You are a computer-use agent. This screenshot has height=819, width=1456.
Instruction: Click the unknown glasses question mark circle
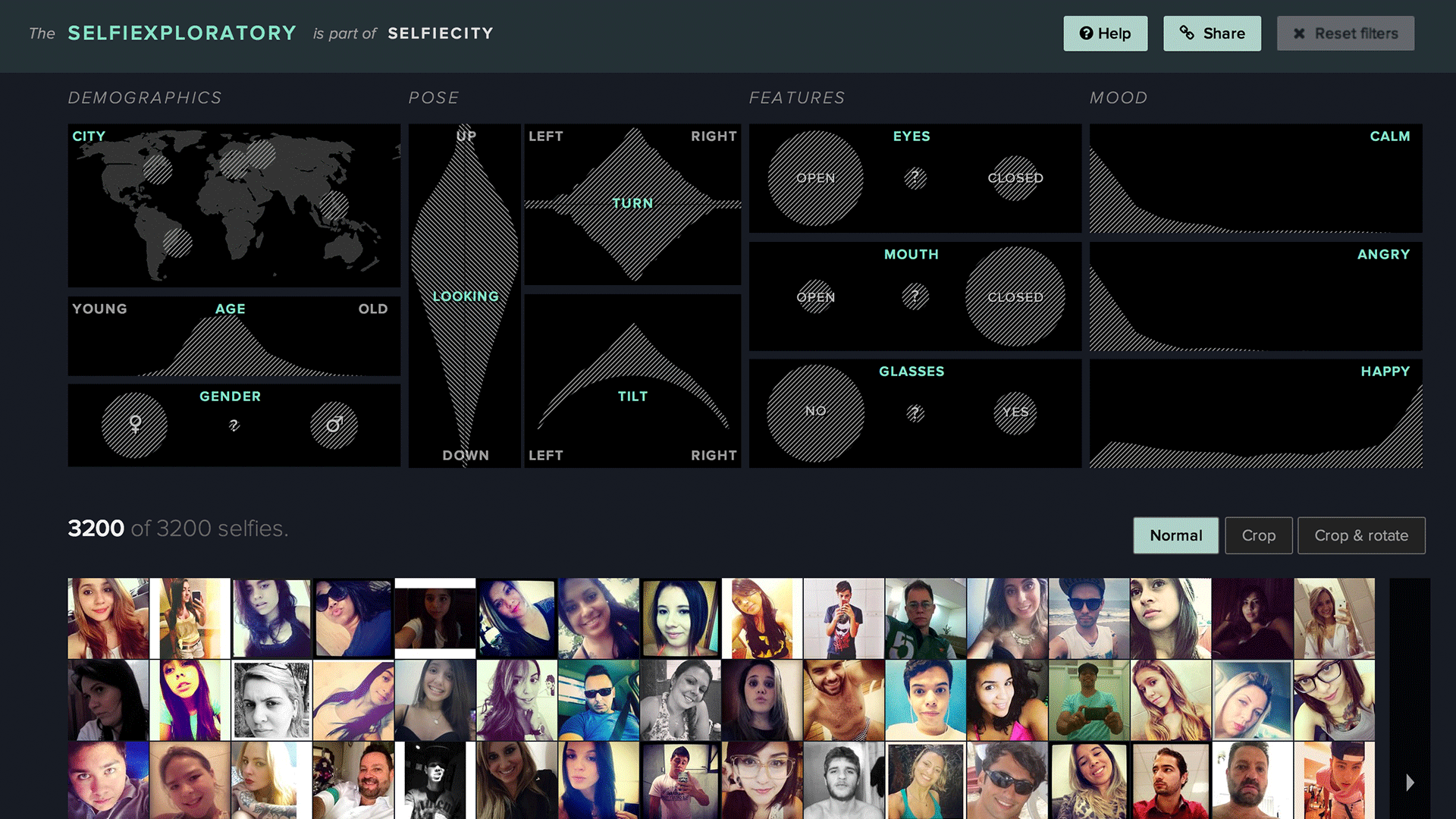pyautogui.click(x=915, y=413)
